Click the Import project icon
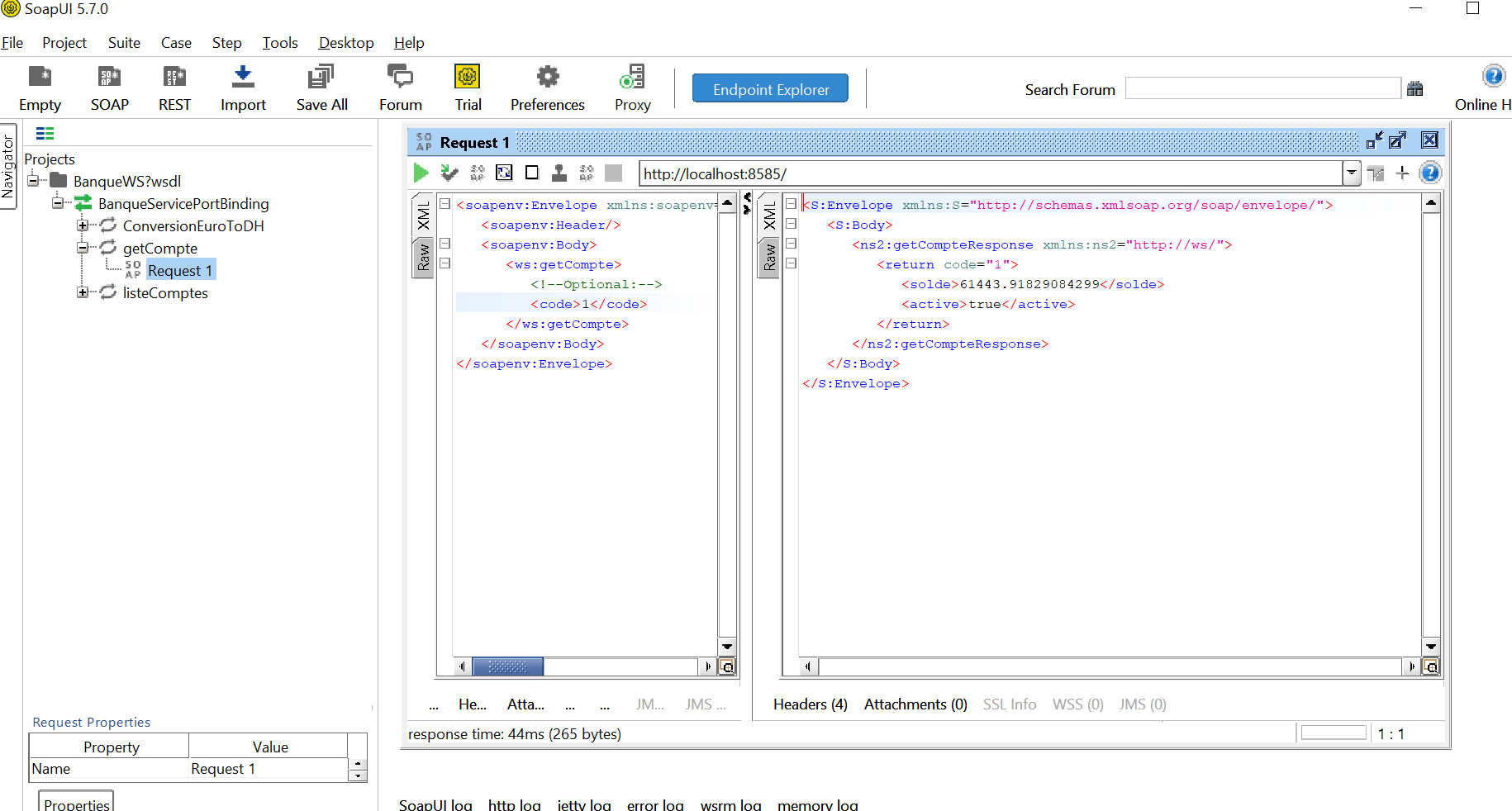This screenshot has width=1512, height=811. click(x=242, y=80)
